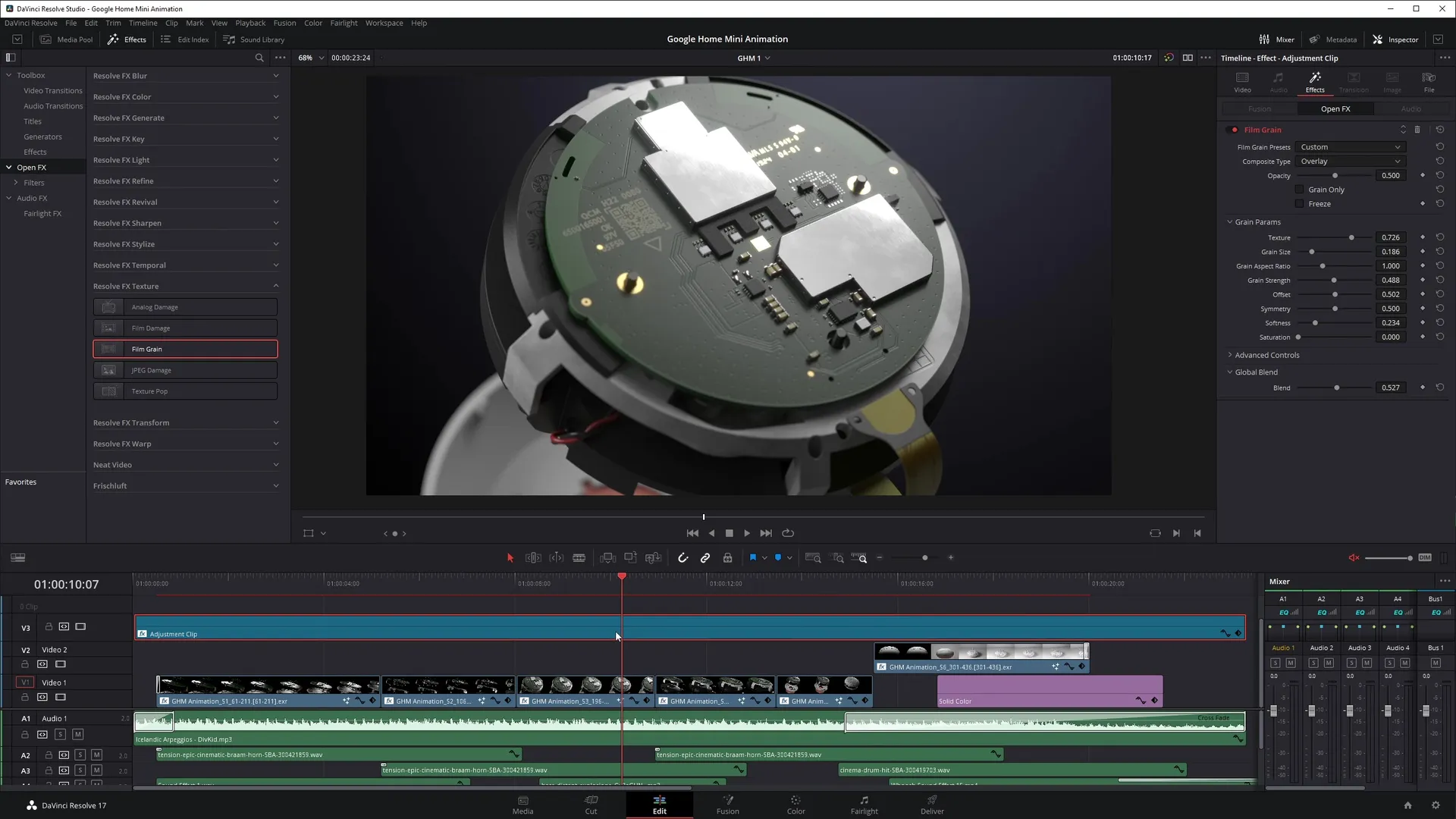1456x819 pixels.
Task: Select the JPEG Damage effect
Action: 185,371
